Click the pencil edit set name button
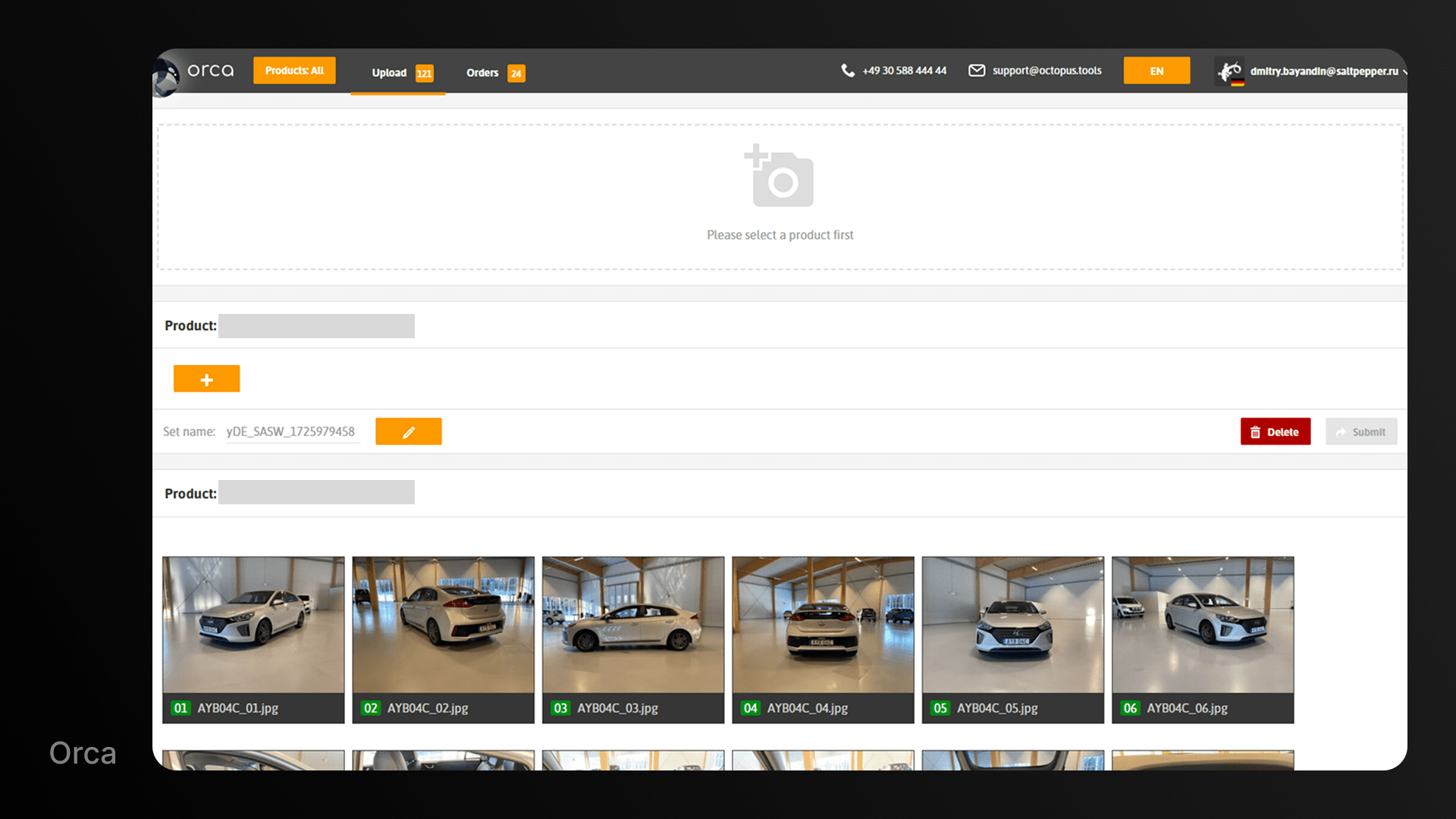The width and height of the screenshot is (1456, 819). [408, 431]
